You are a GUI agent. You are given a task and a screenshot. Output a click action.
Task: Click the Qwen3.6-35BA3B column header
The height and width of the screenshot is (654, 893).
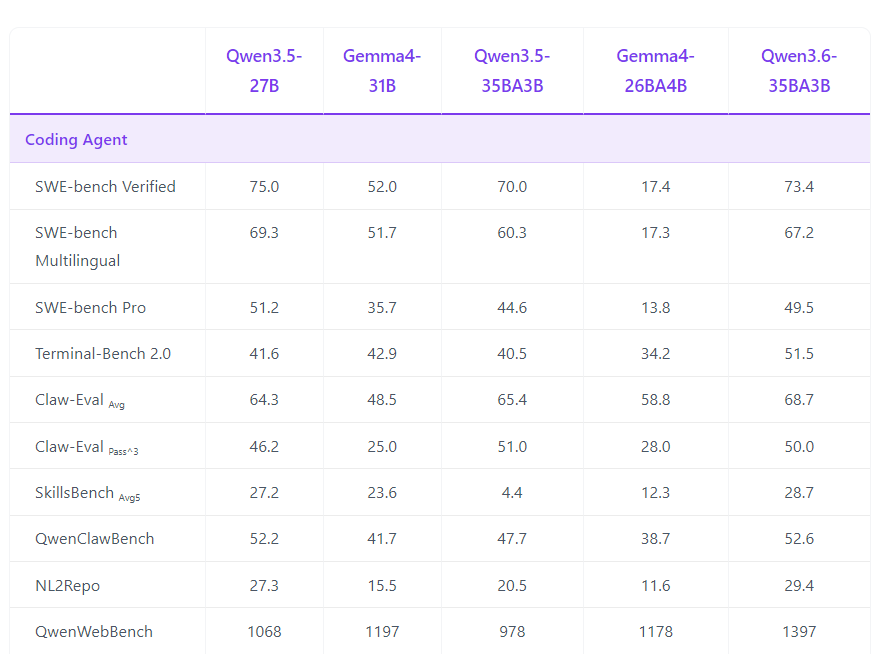click(x=799, y=71)
